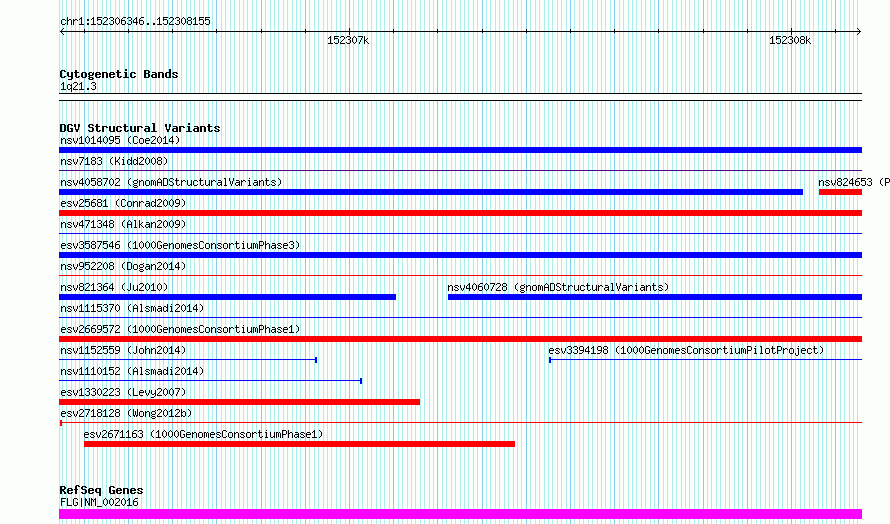Click the 152308k ruler tick label
This screenshot has width=890, height=524.
pos(790,41)
